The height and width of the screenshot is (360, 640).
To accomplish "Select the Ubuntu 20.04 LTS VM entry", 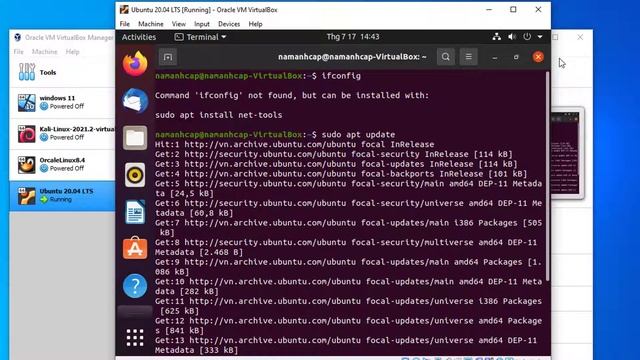I will coord(62,196).
